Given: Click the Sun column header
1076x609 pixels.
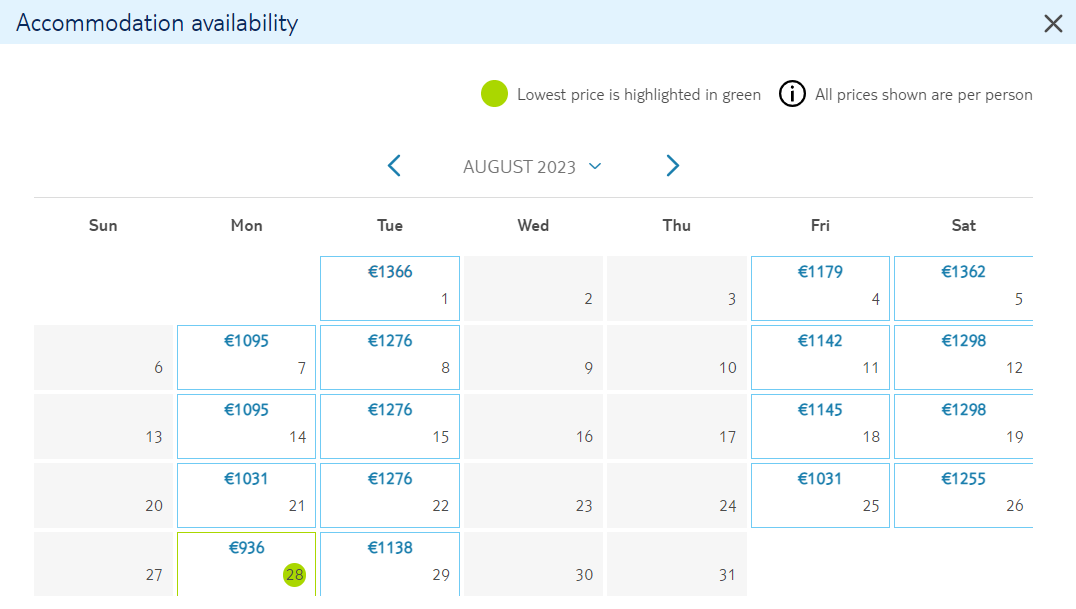Looking at the screenshot, I should pyautogui.click(x=103, y=225).
